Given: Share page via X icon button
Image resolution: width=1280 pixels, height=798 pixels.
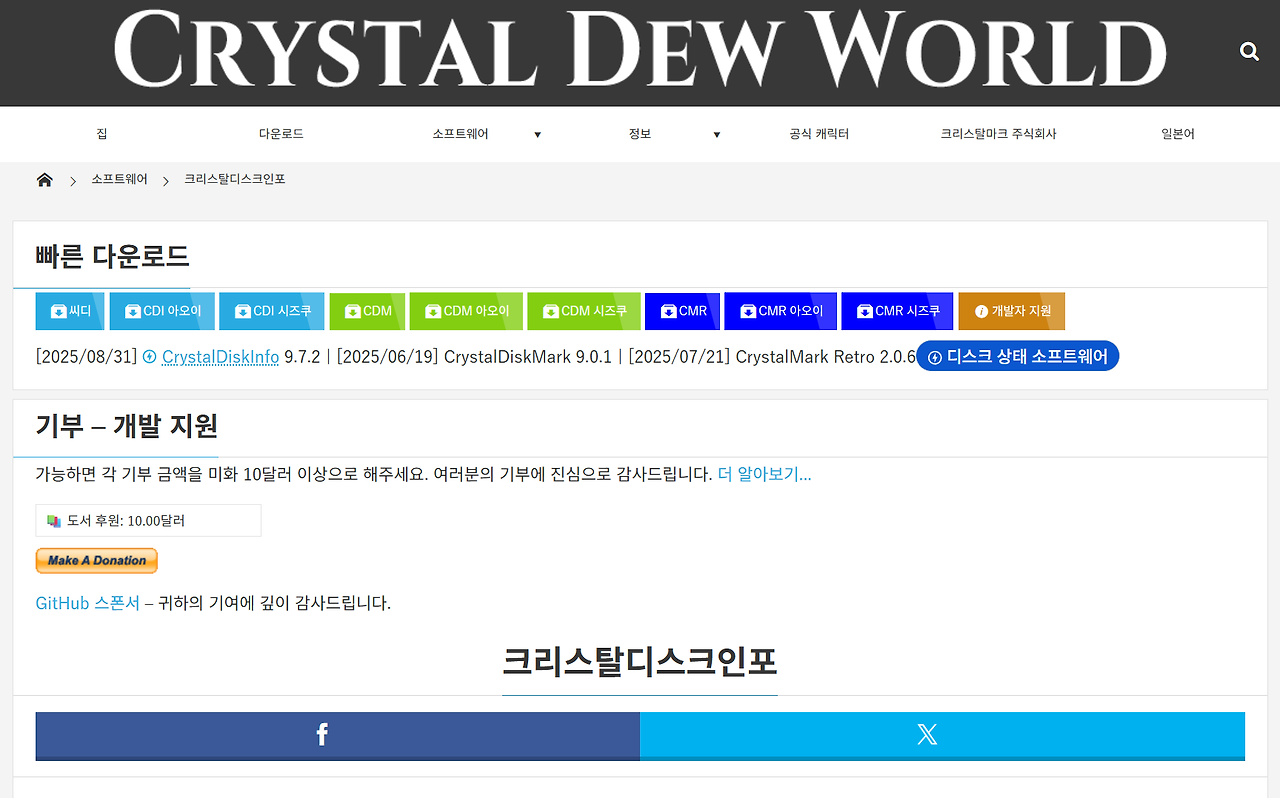Looking at the screenshot, I should pos(942,736).
